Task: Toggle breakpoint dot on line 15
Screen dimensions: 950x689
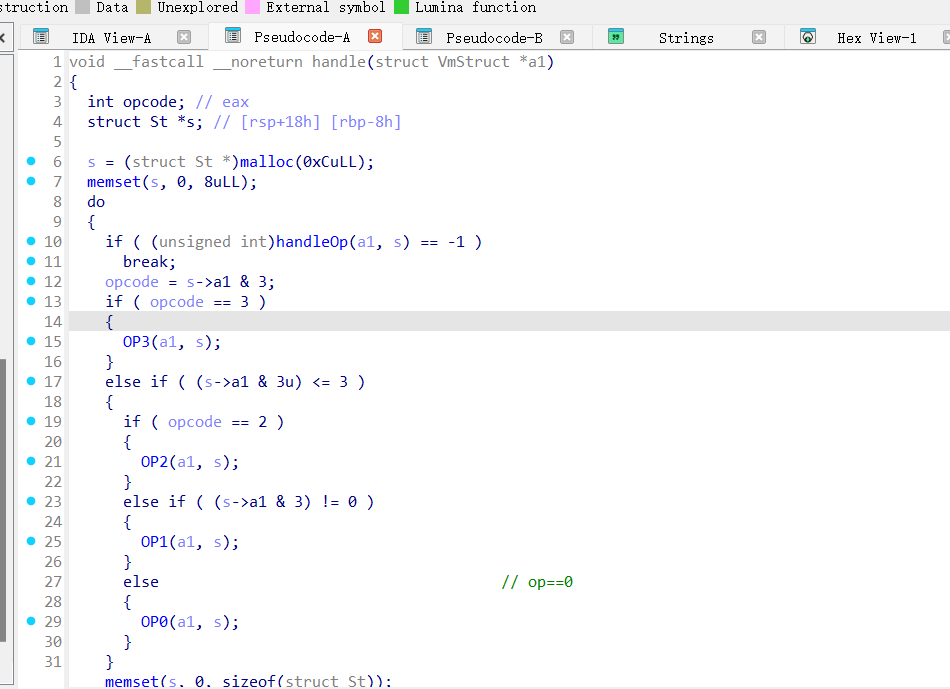Action: point(31,341)
